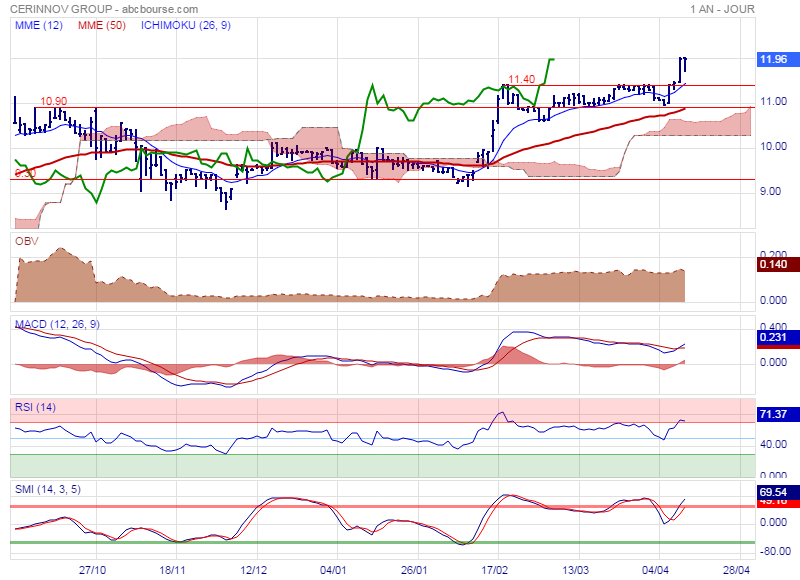The image size is (800, 580).
Task: Click "-80.00" on the SMI panel axis
Action: click(774, 551)
